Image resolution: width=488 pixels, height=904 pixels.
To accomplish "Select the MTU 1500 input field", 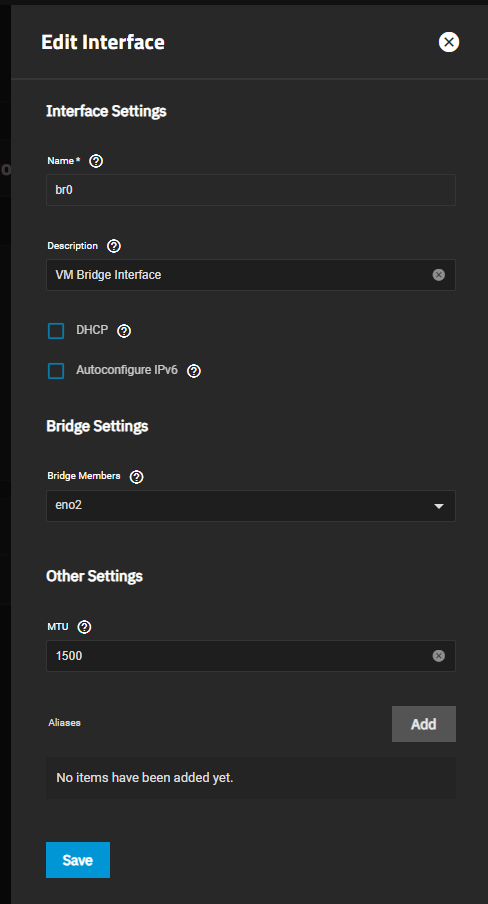I will [251, 656].
